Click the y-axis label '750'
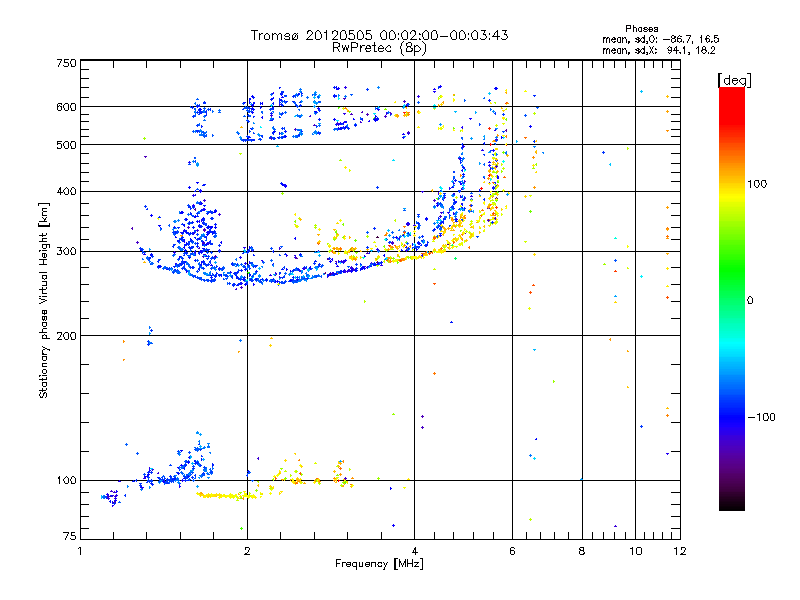The image size is (800, 600). coord(66,63)
